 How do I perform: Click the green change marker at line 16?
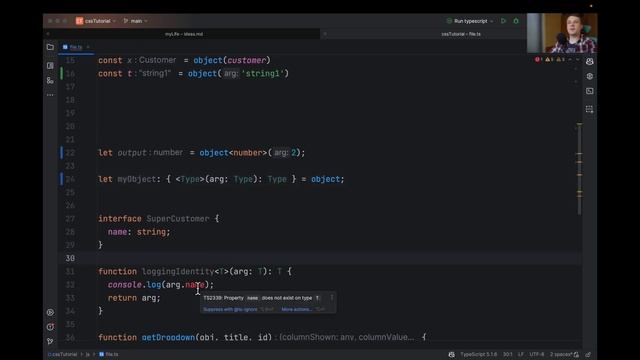62,73
